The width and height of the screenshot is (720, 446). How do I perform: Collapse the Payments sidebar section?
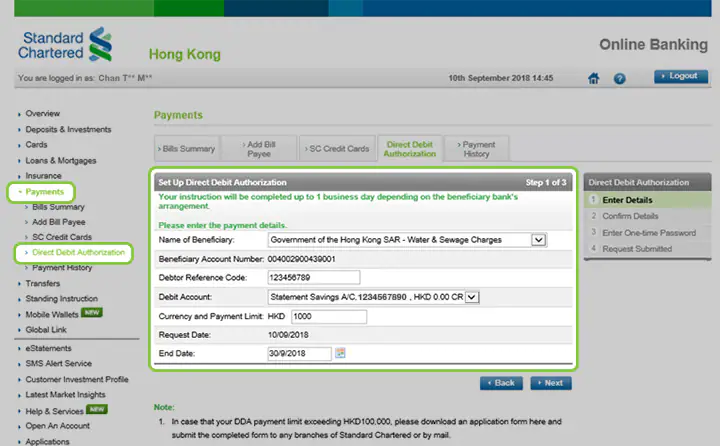coord(44,191)
